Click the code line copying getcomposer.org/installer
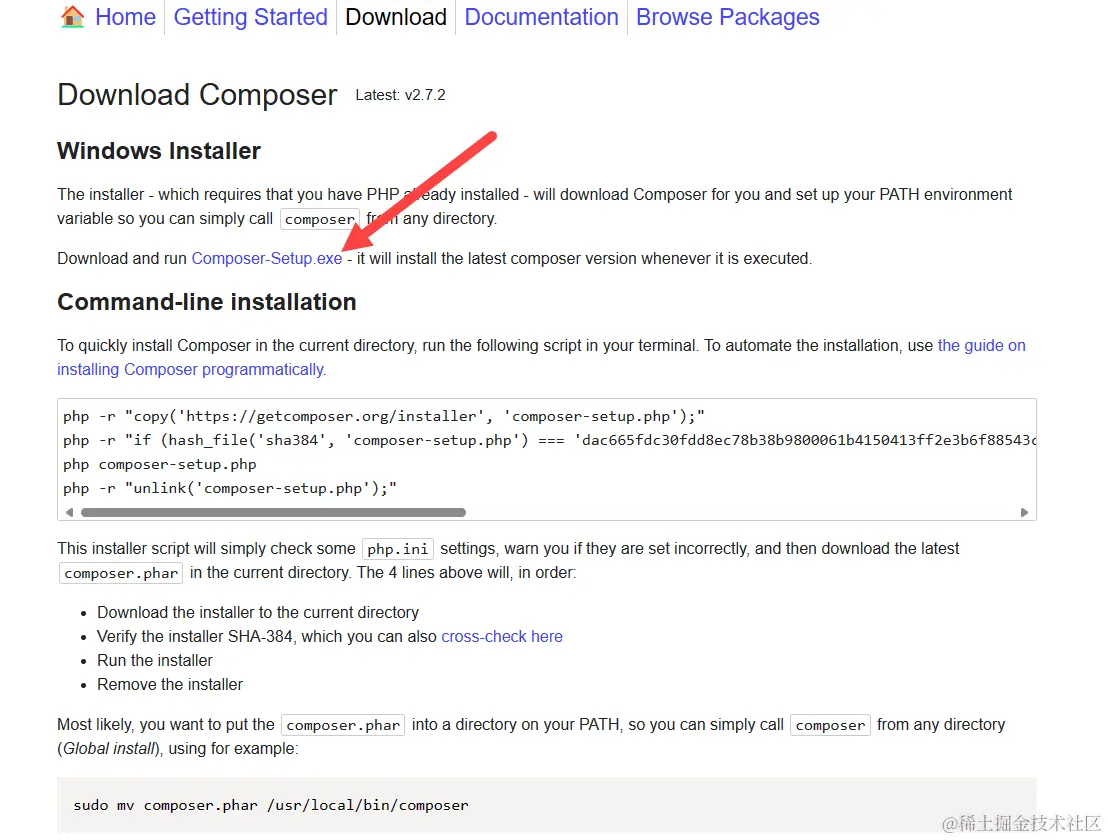 [384, 416]
